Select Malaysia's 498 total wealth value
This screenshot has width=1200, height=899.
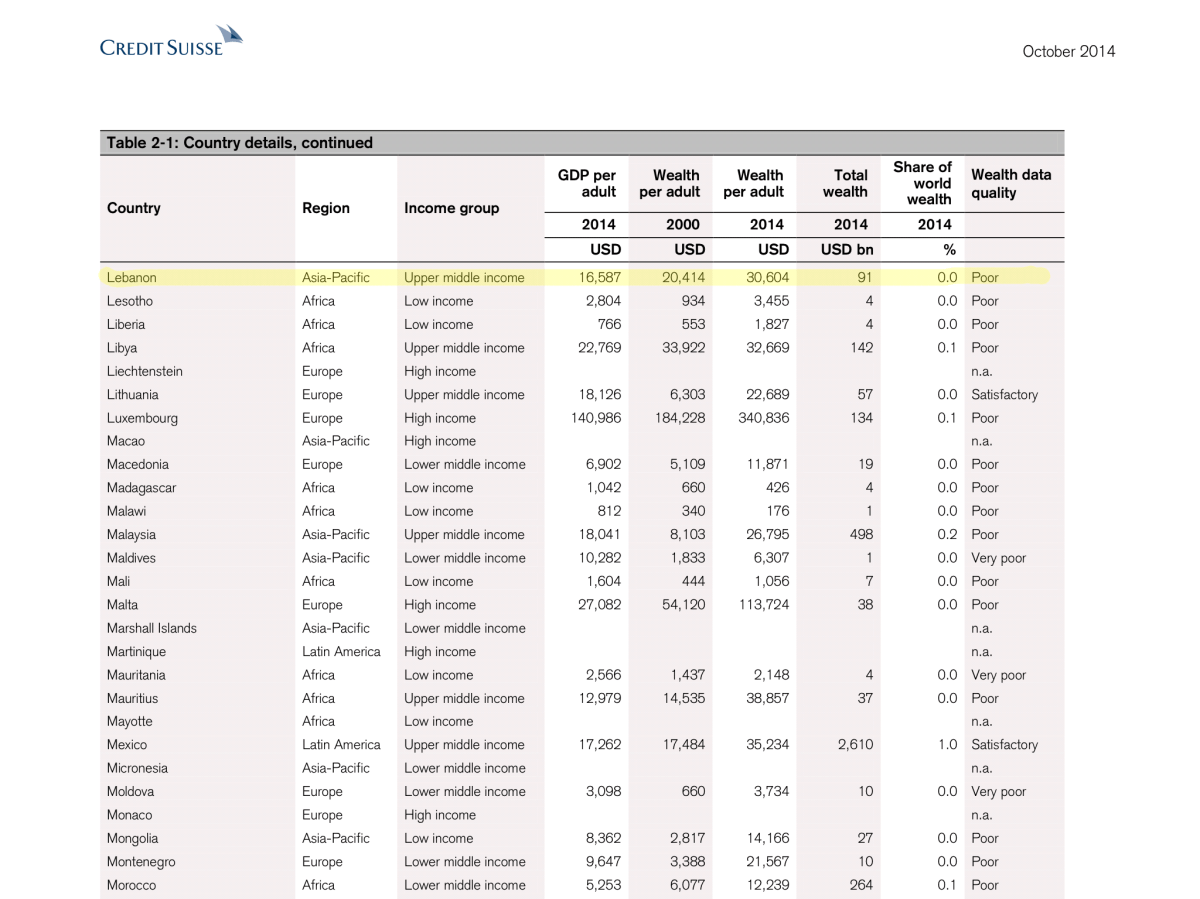[860, 535]
